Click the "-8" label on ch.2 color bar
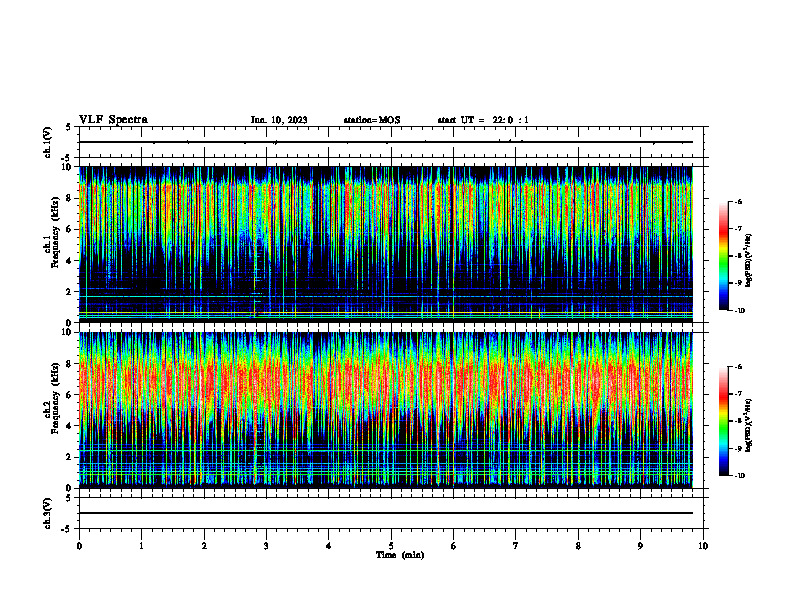 coord(738,421)
